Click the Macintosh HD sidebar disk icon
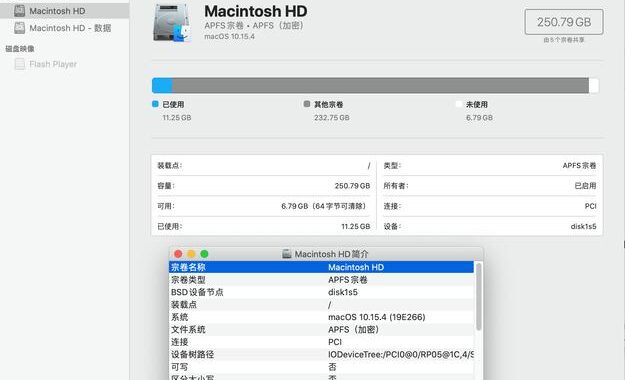625x380 pixels. point(20,11)
